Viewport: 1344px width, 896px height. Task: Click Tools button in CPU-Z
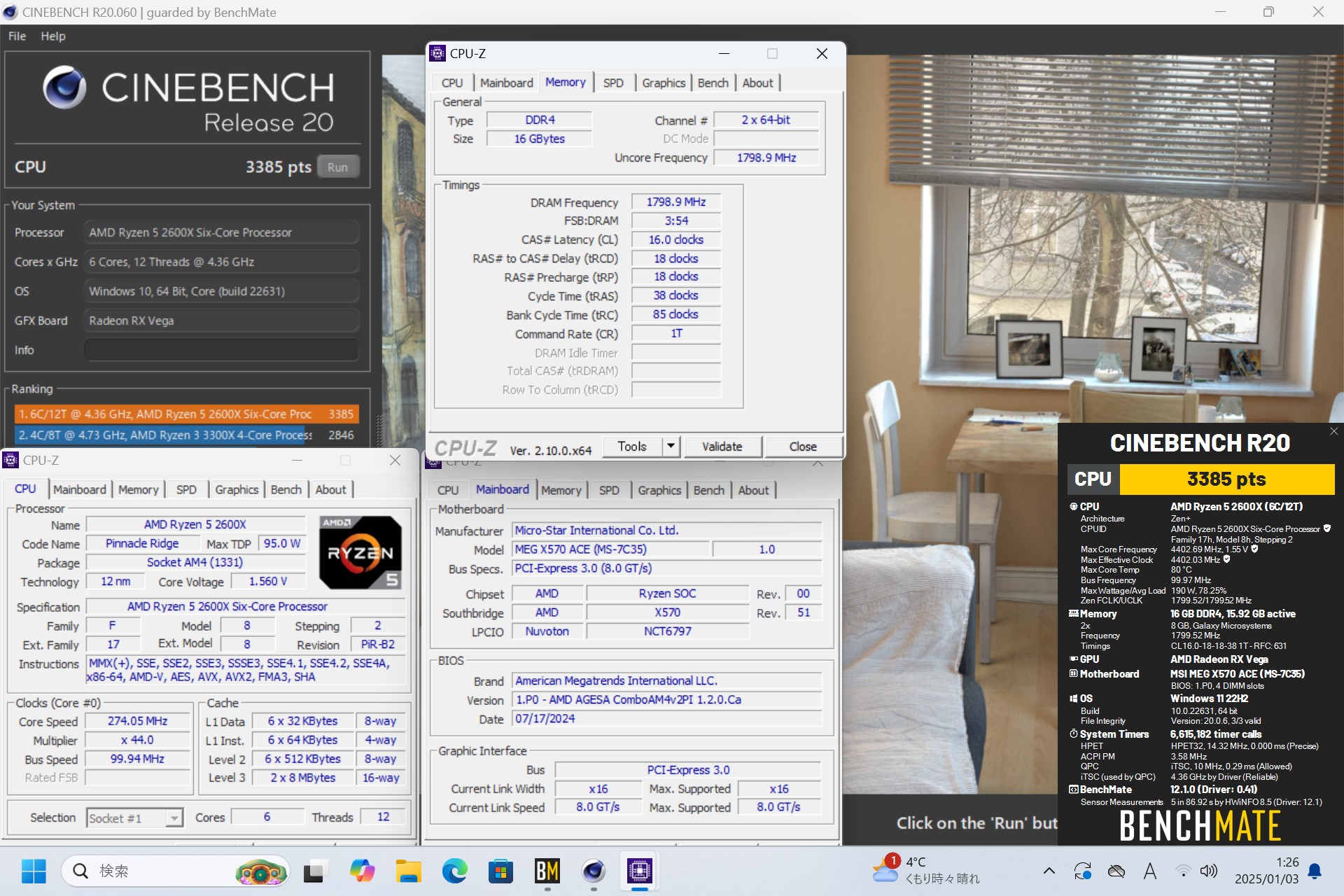pyautogui.click(x=632, y=447)
